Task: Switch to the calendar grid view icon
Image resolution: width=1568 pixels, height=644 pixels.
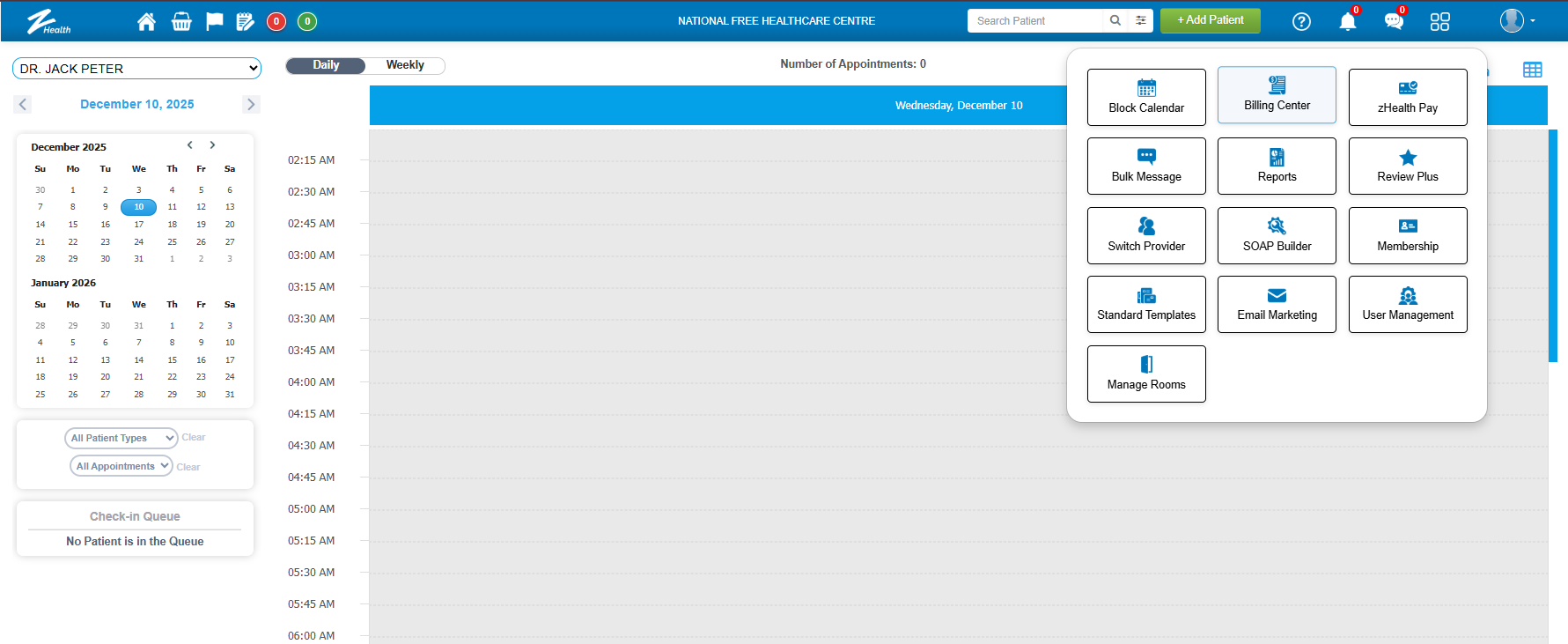Action: click(1532, 70)
